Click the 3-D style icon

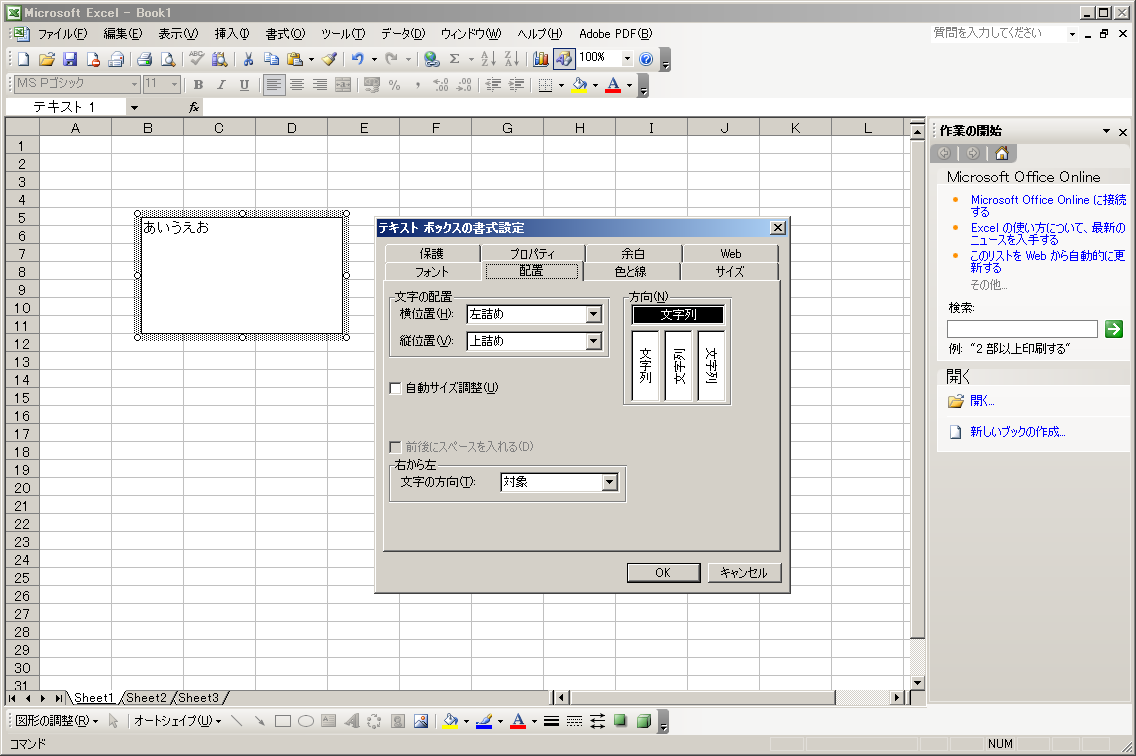[x=644, y=721]
